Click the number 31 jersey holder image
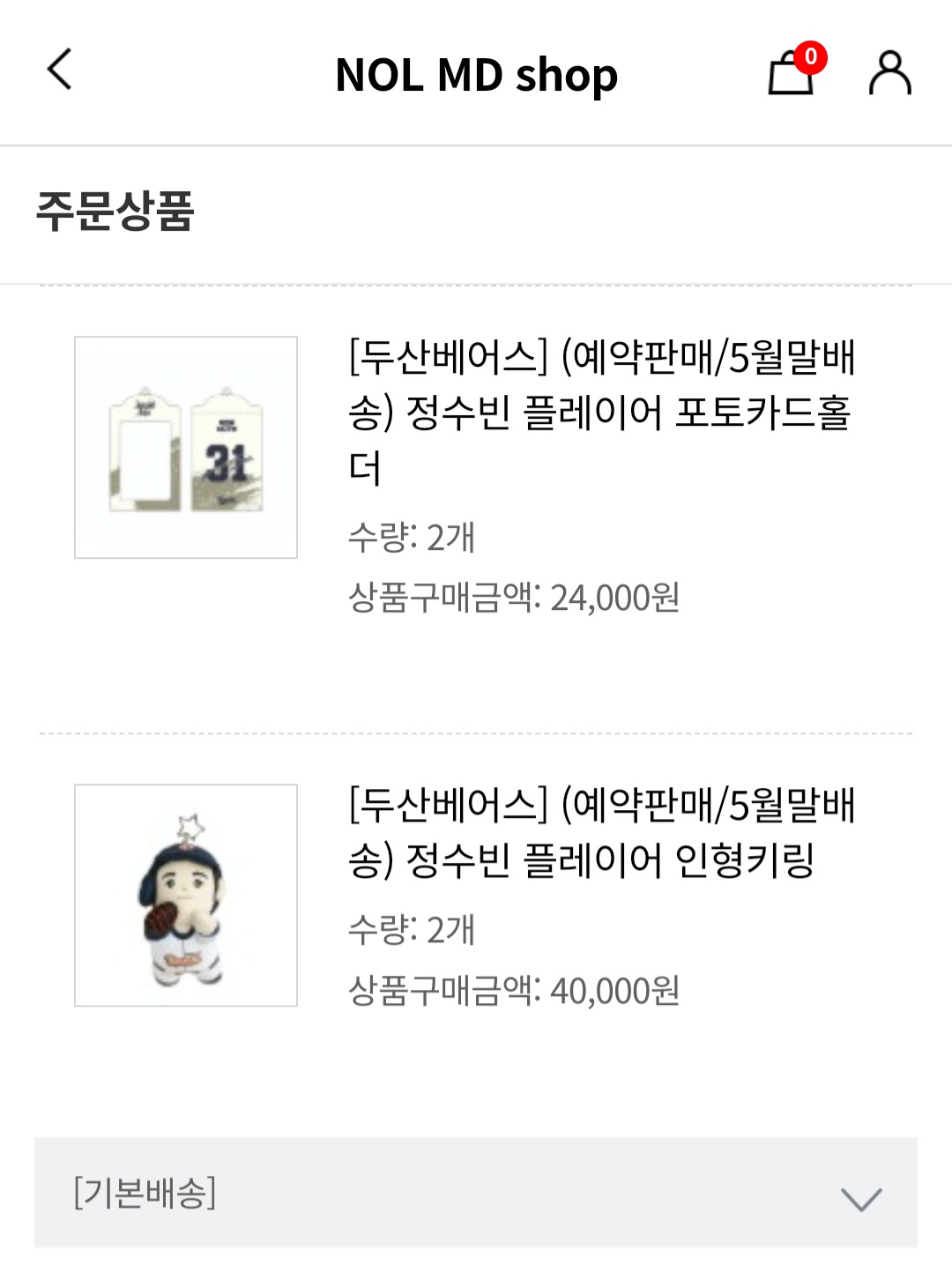This screenshot has height=1287, width=952. tap(227, 450)
